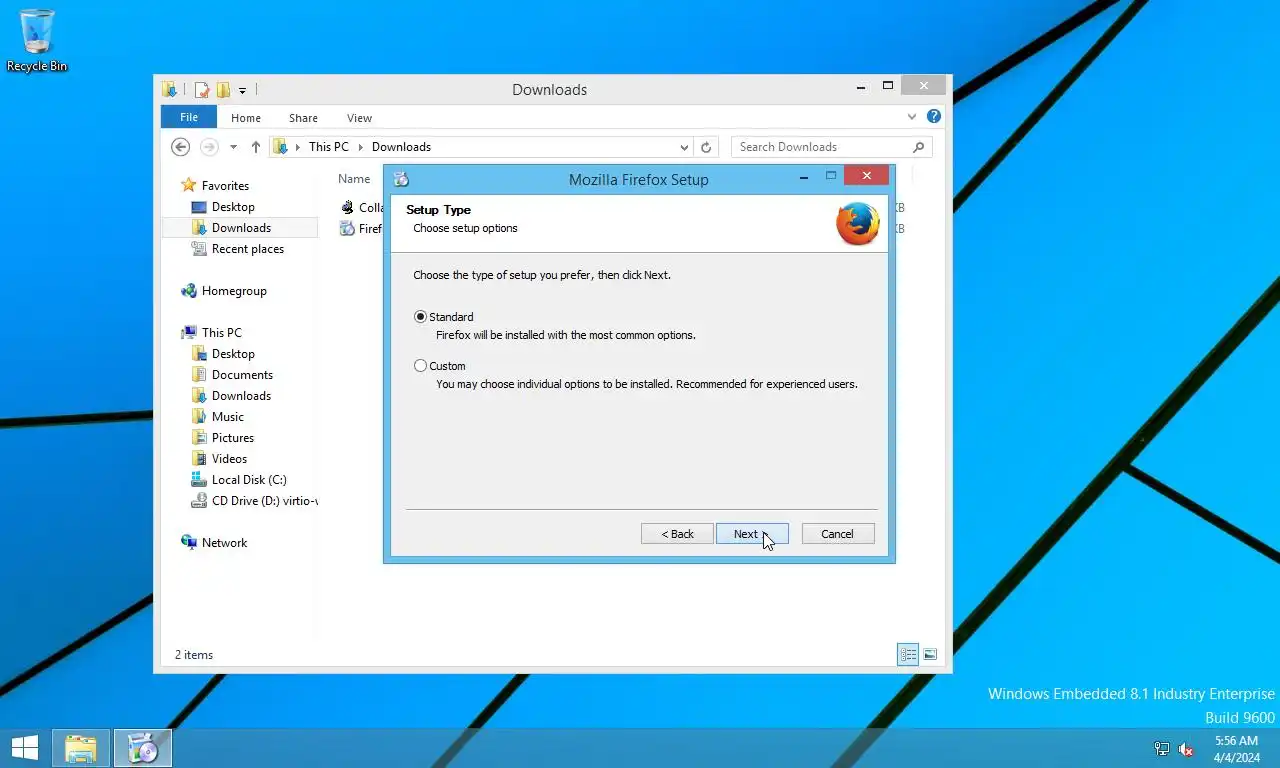
Task: Open the Recycle Bin desktop icon
Action: point(37,41)
